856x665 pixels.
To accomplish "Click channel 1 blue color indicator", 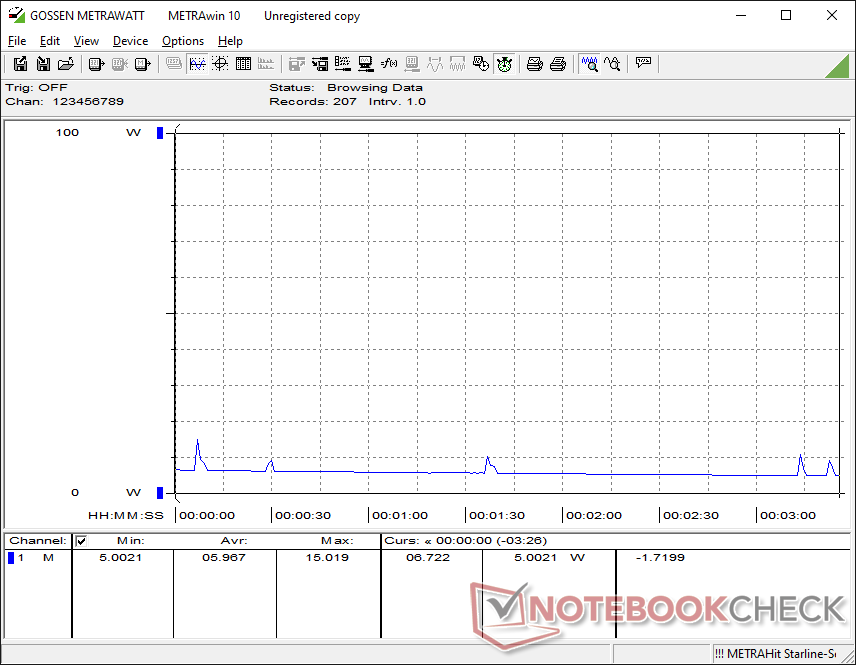I will pos(11,557).
